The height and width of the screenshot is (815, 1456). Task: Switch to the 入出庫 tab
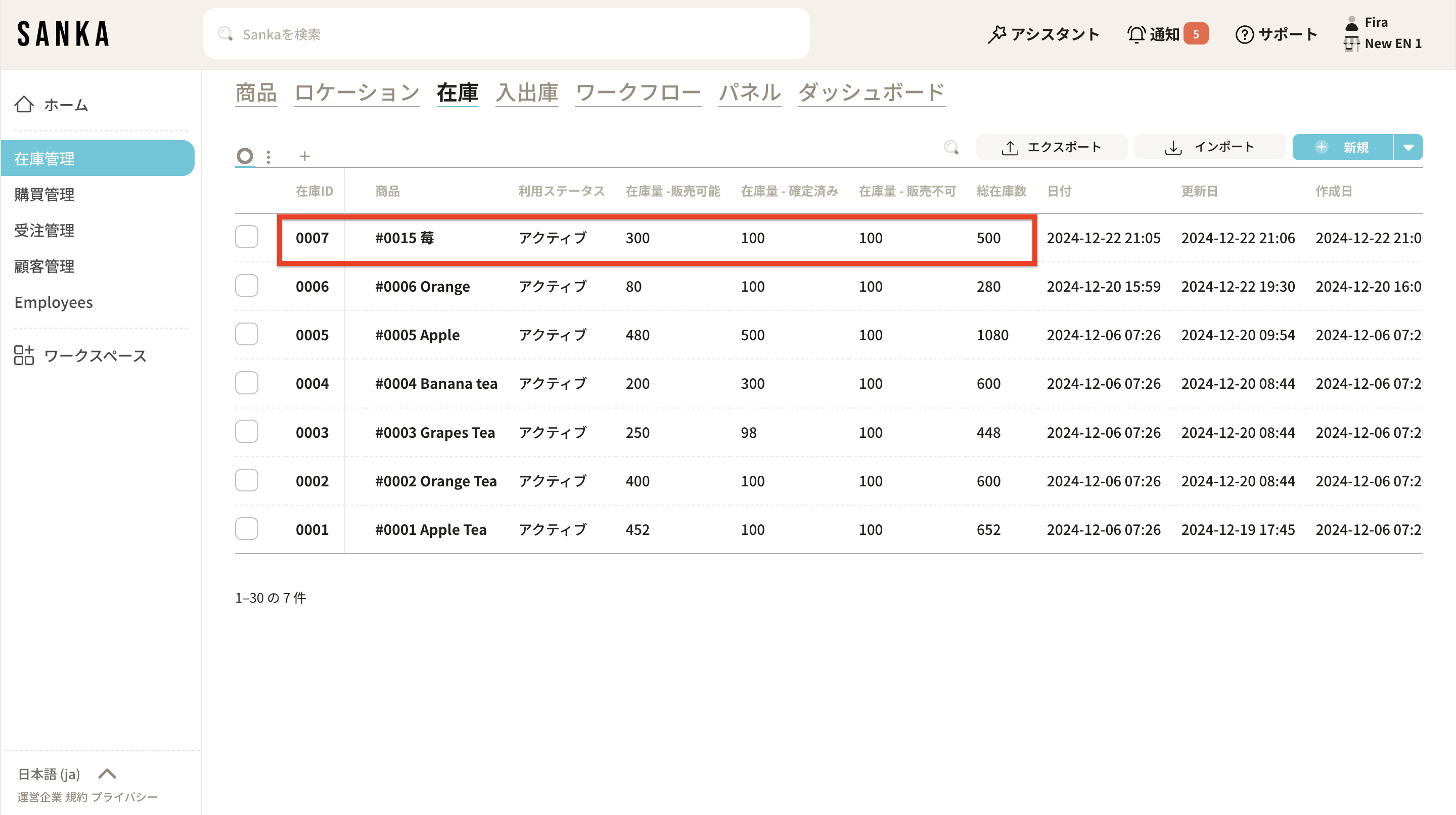(527, 93)
